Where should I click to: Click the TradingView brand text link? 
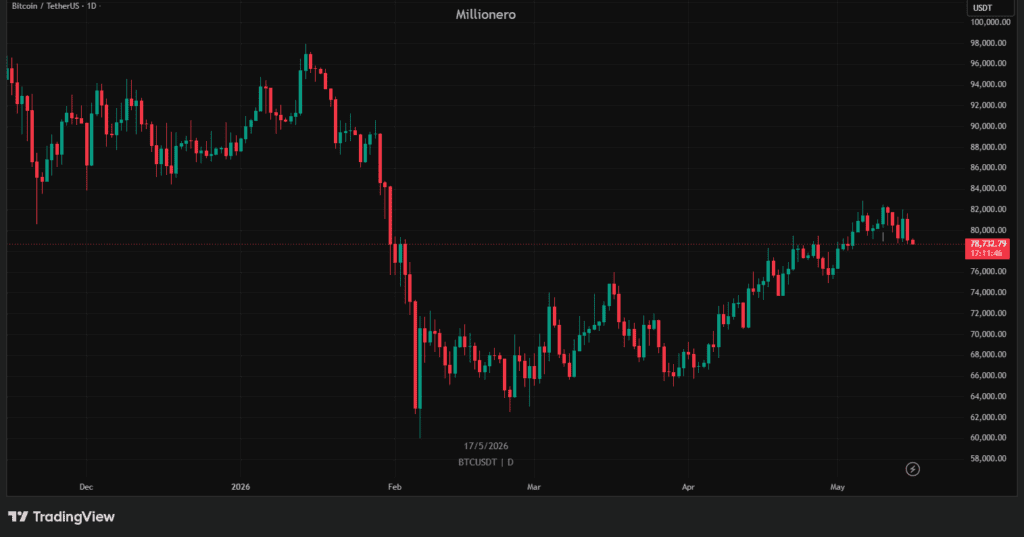click(74, 517)
